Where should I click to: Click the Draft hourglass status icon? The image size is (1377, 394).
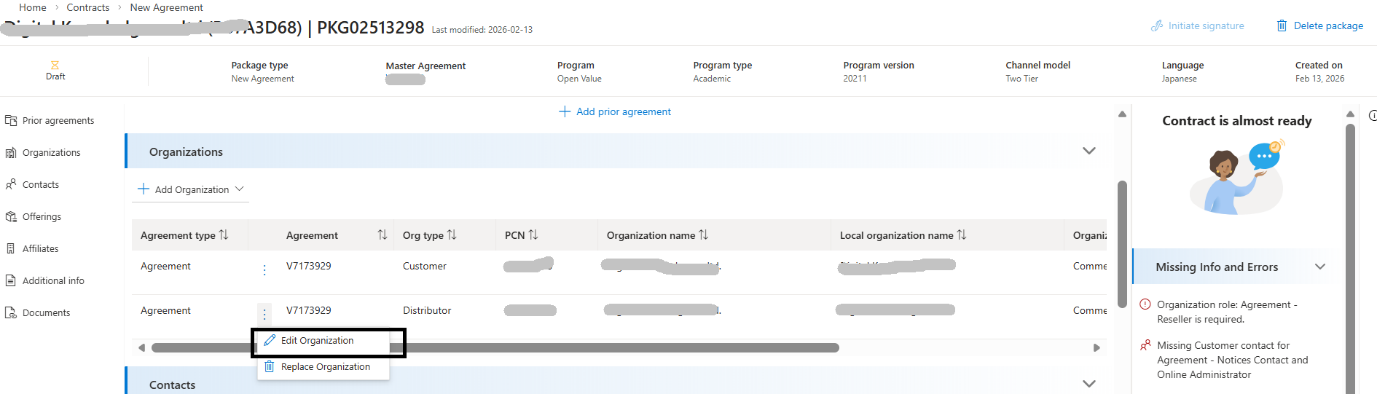coord(55,64)
